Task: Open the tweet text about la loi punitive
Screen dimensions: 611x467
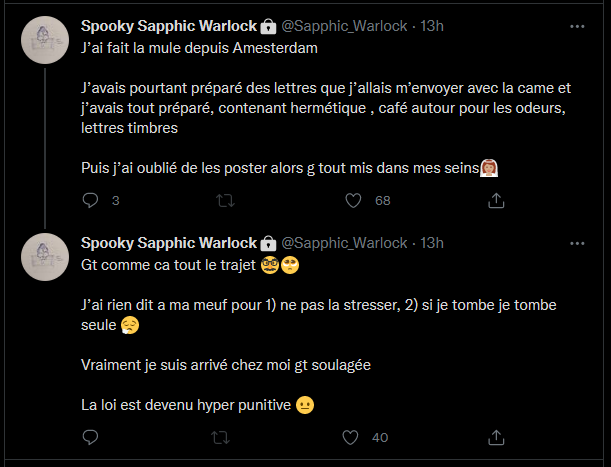Action: tap(185, 405)
